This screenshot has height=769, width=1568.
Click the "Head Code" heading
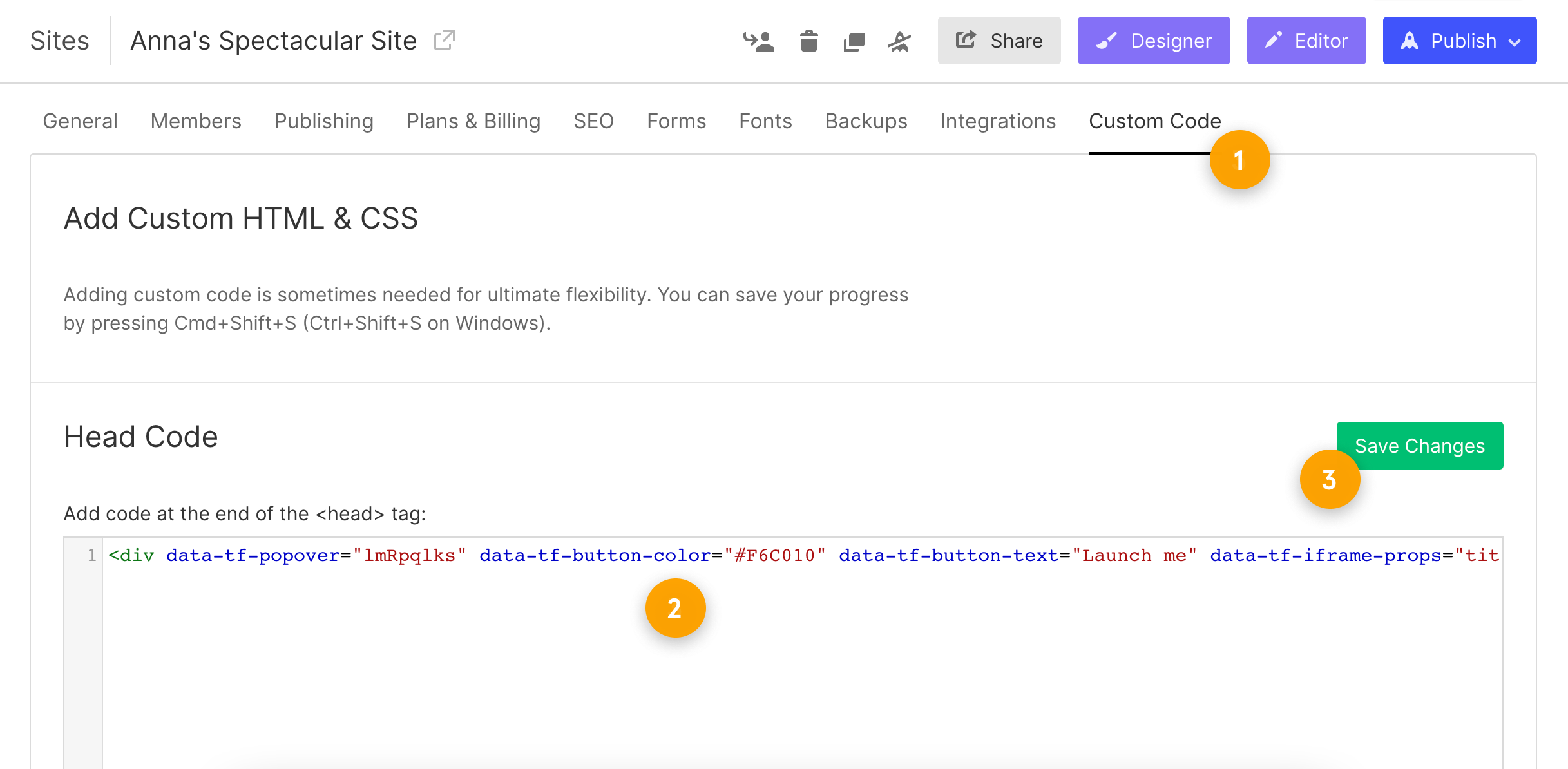coord(141,437)
